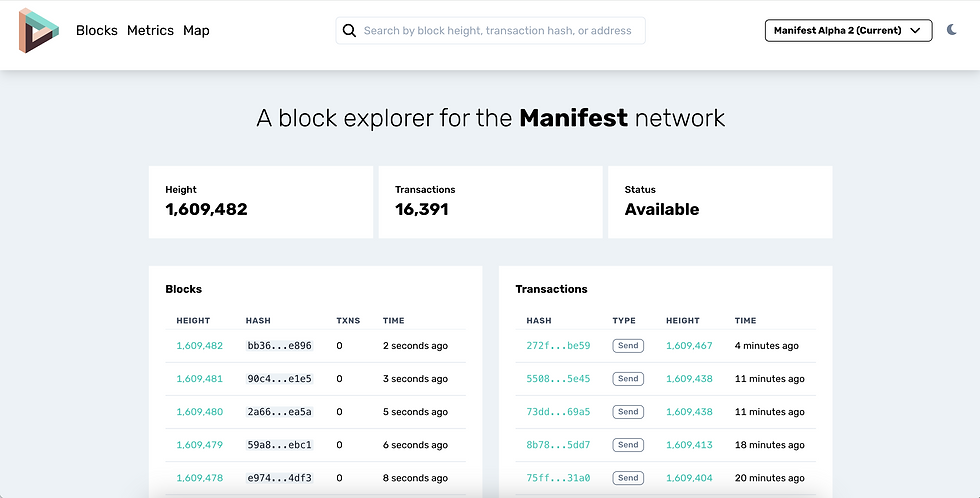Open block 1,609,482 in Blocks table
980x498 pixels.
[200, 346]
